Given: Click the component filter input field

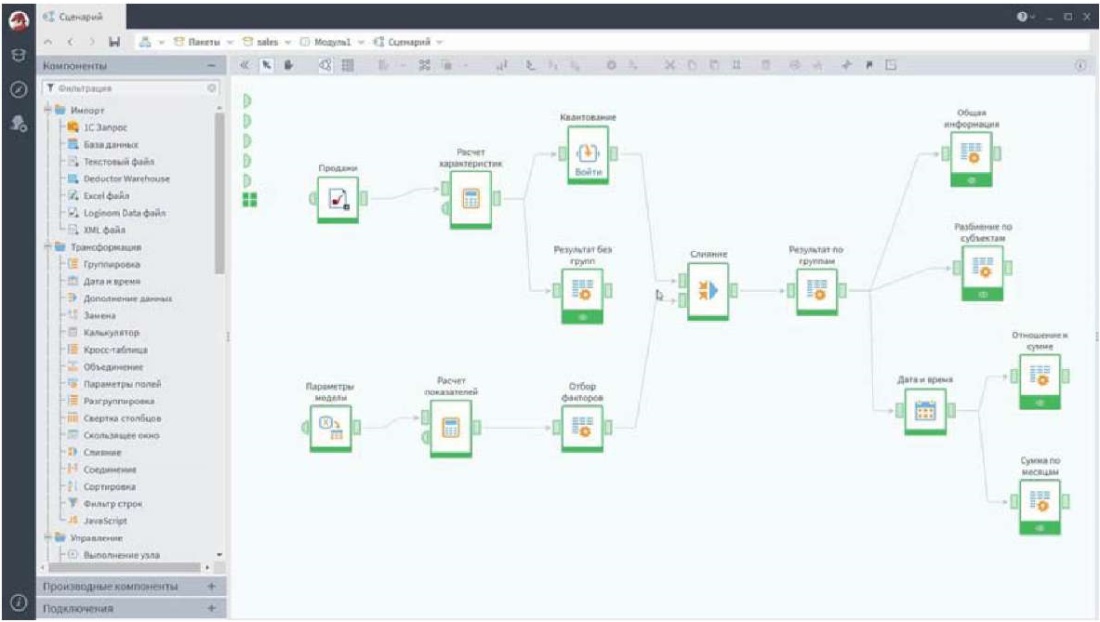Looking at the screenshot, I should (130, 88).
